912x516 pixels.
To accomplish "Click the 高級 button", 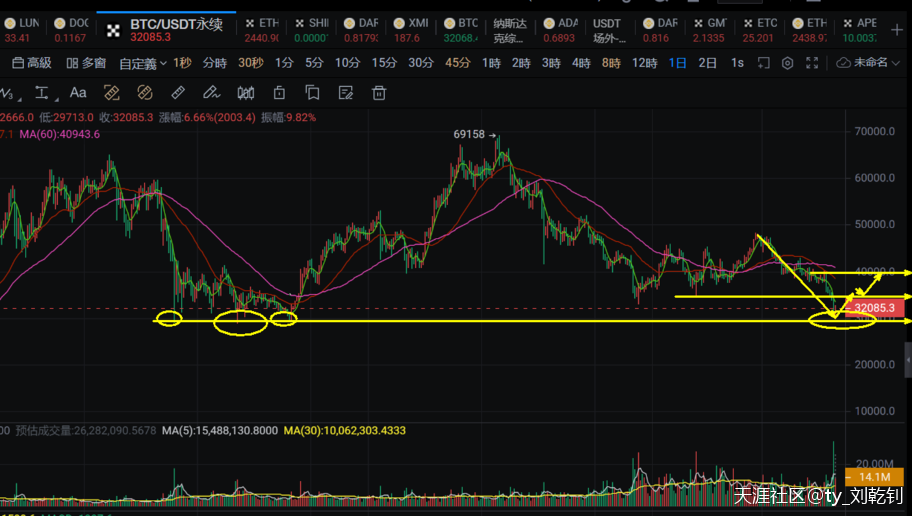I will (x=32, y=63).
